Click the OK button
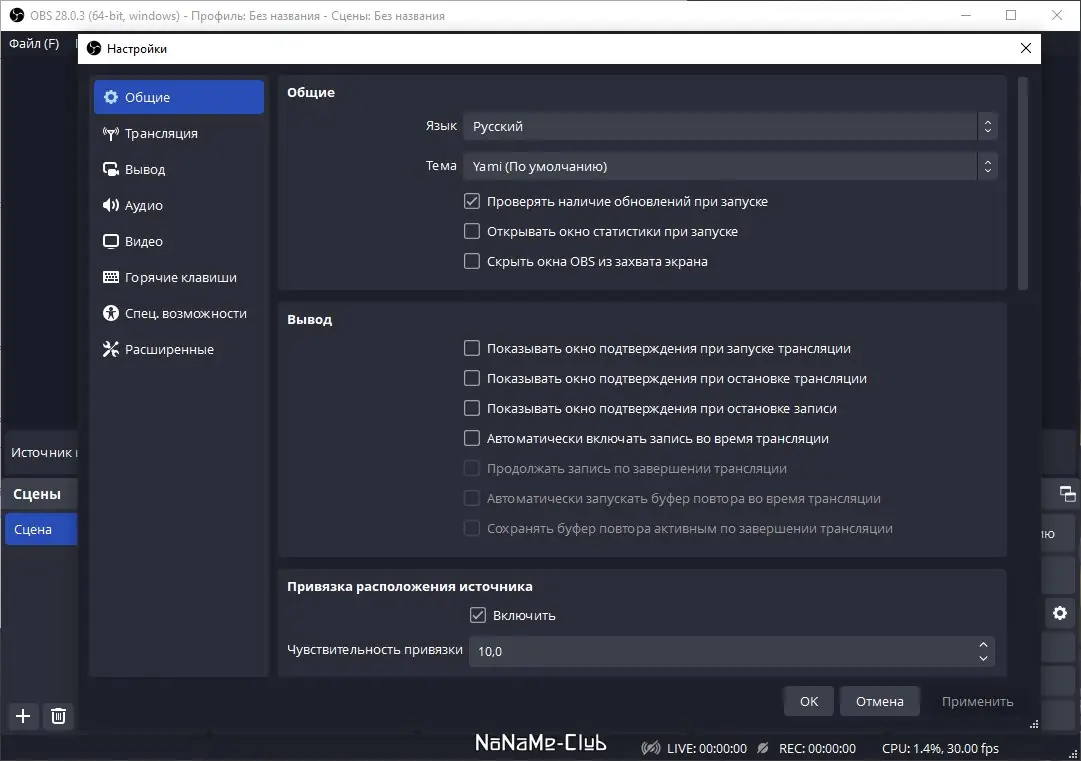Screen dimensions: 1081x761 (x=809, y=701)
